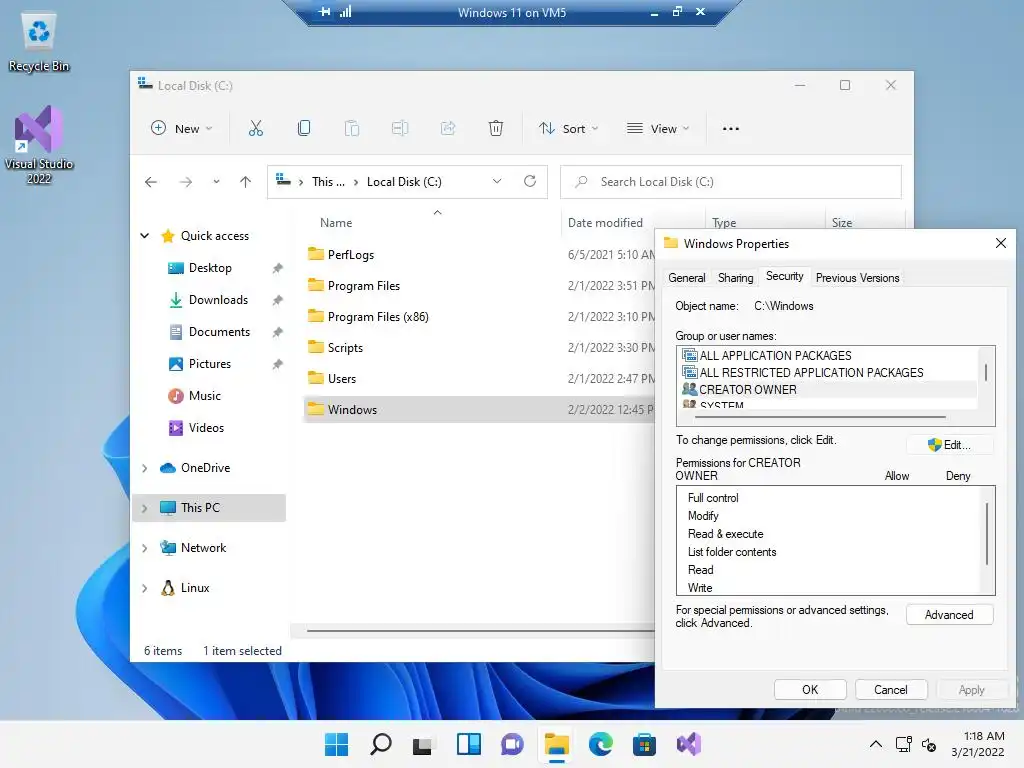Expand address bar history dropdown
Image resolution: width=1024 pixels, height=768 pixels.
click(x=497, y=182)
